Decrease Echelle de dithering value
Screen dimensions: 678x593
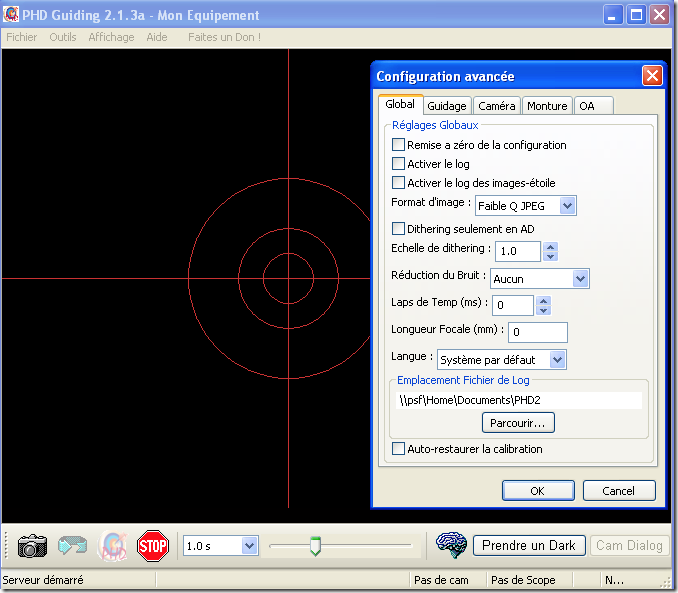[550, 256]
